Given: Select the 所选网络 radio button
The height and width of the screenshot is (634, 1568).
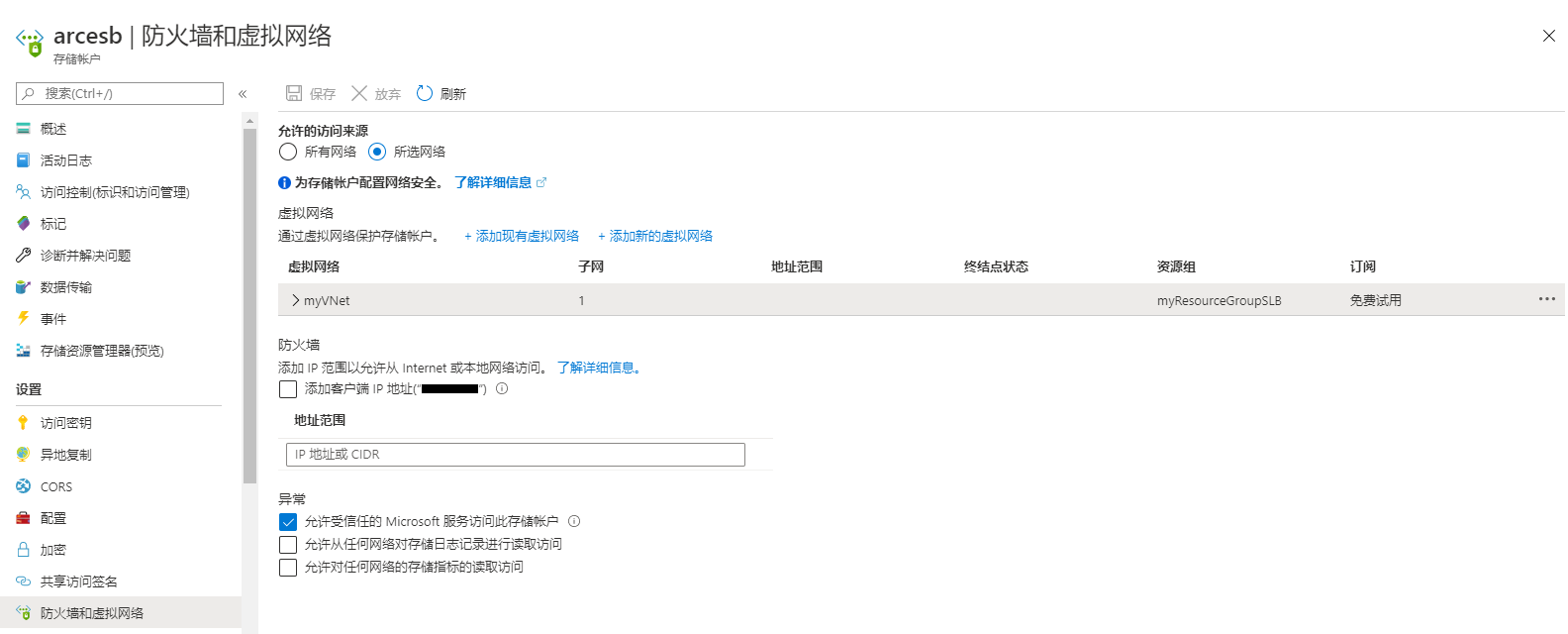Looking at the screenshot, I should (x=377, y=152).
